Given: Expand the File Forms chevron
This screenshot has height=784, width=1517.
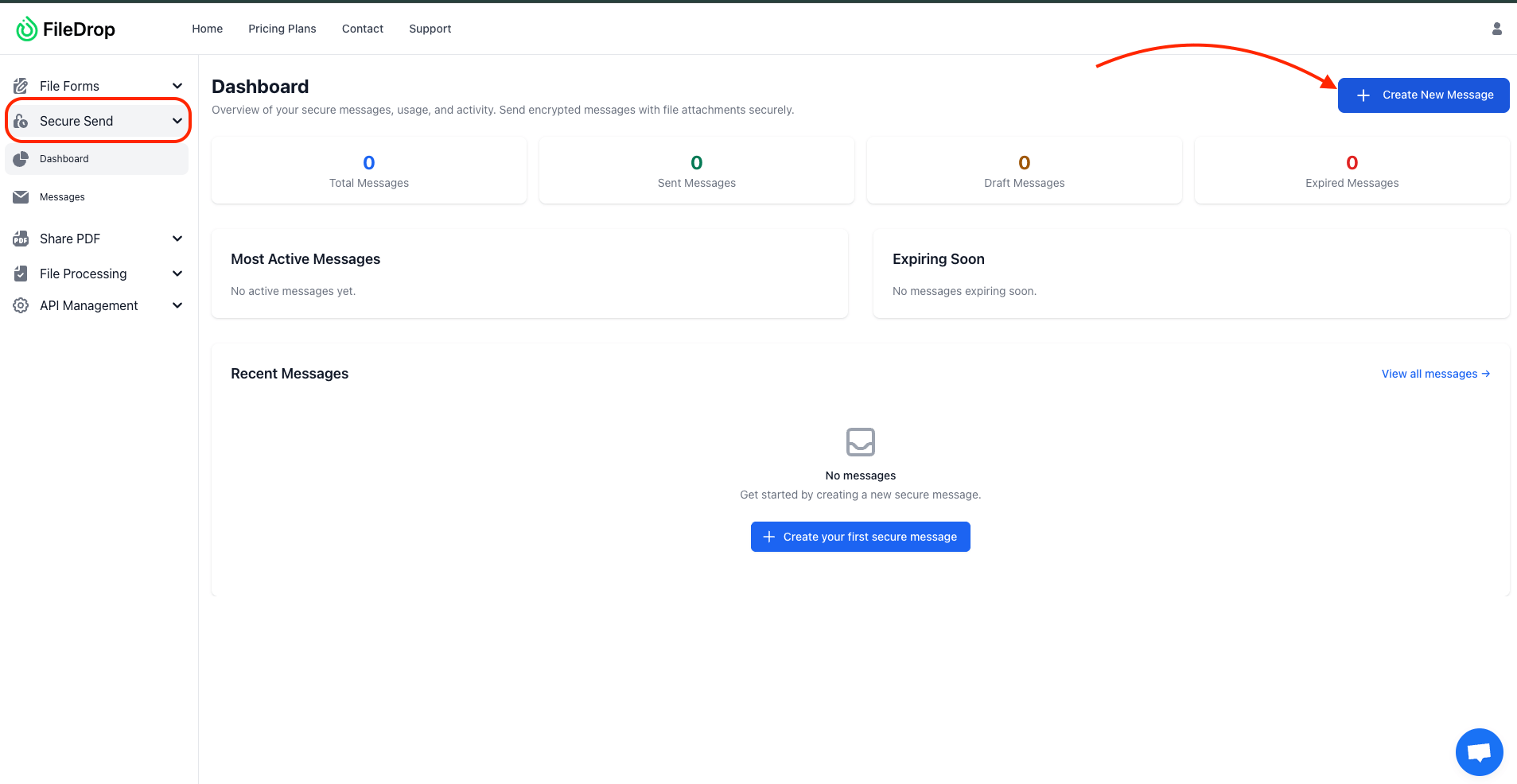Looking at the screenshot, I should 177,86.
